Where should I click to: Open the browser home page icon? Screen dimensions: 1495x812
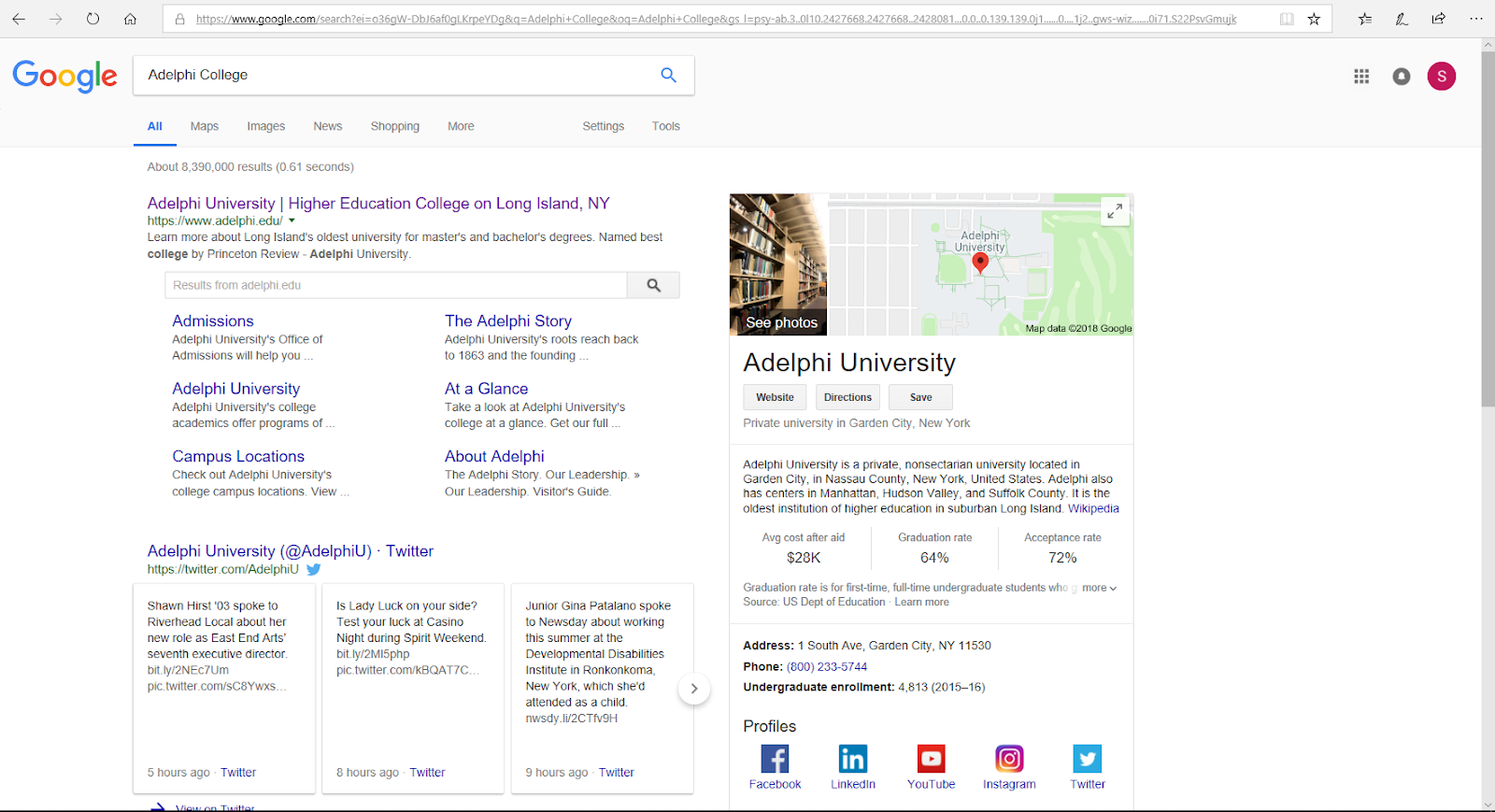click(x=130, y=19)
